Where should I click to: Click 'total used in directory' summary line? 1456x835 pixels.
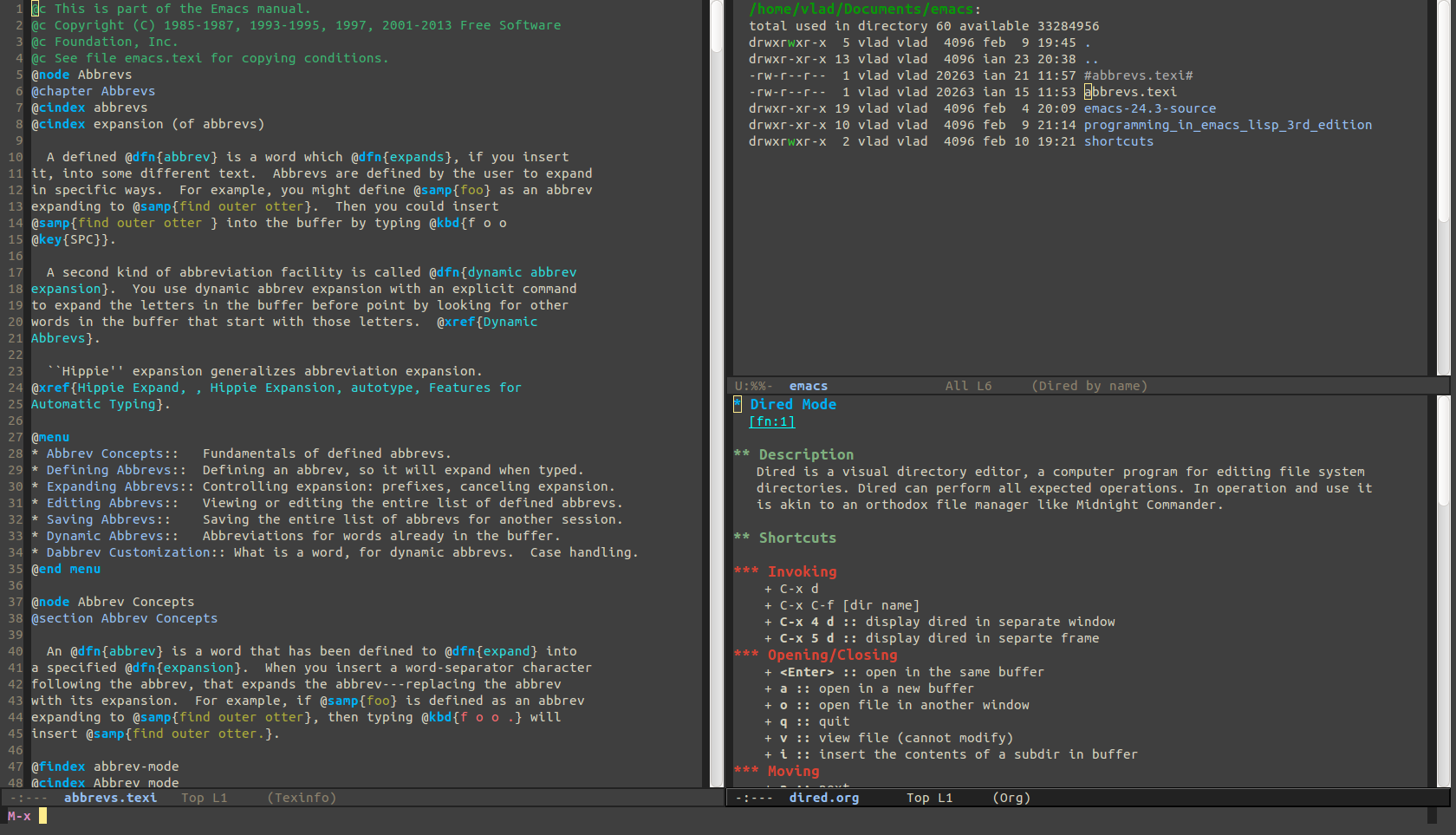(x=924, y=26)
